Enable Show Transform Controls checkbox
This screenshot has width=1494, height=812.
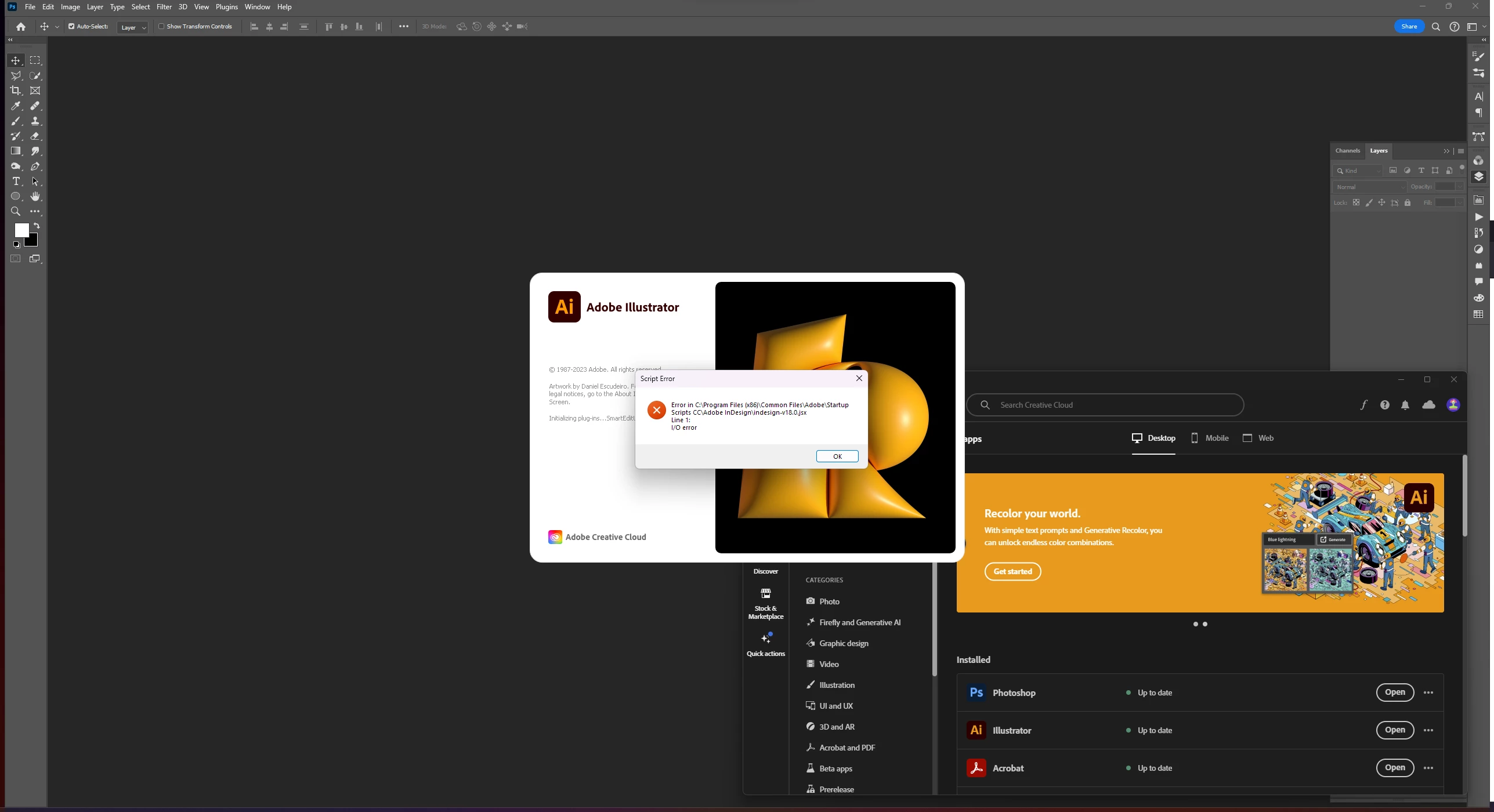[162, 26]
